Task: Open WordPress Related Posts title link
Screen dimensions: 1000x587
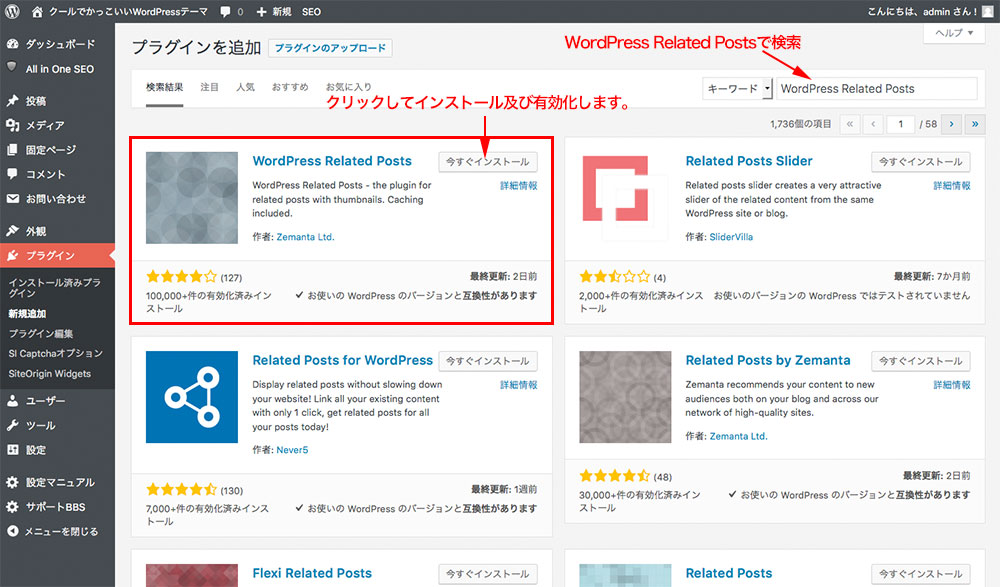Action: click(332, 161)
